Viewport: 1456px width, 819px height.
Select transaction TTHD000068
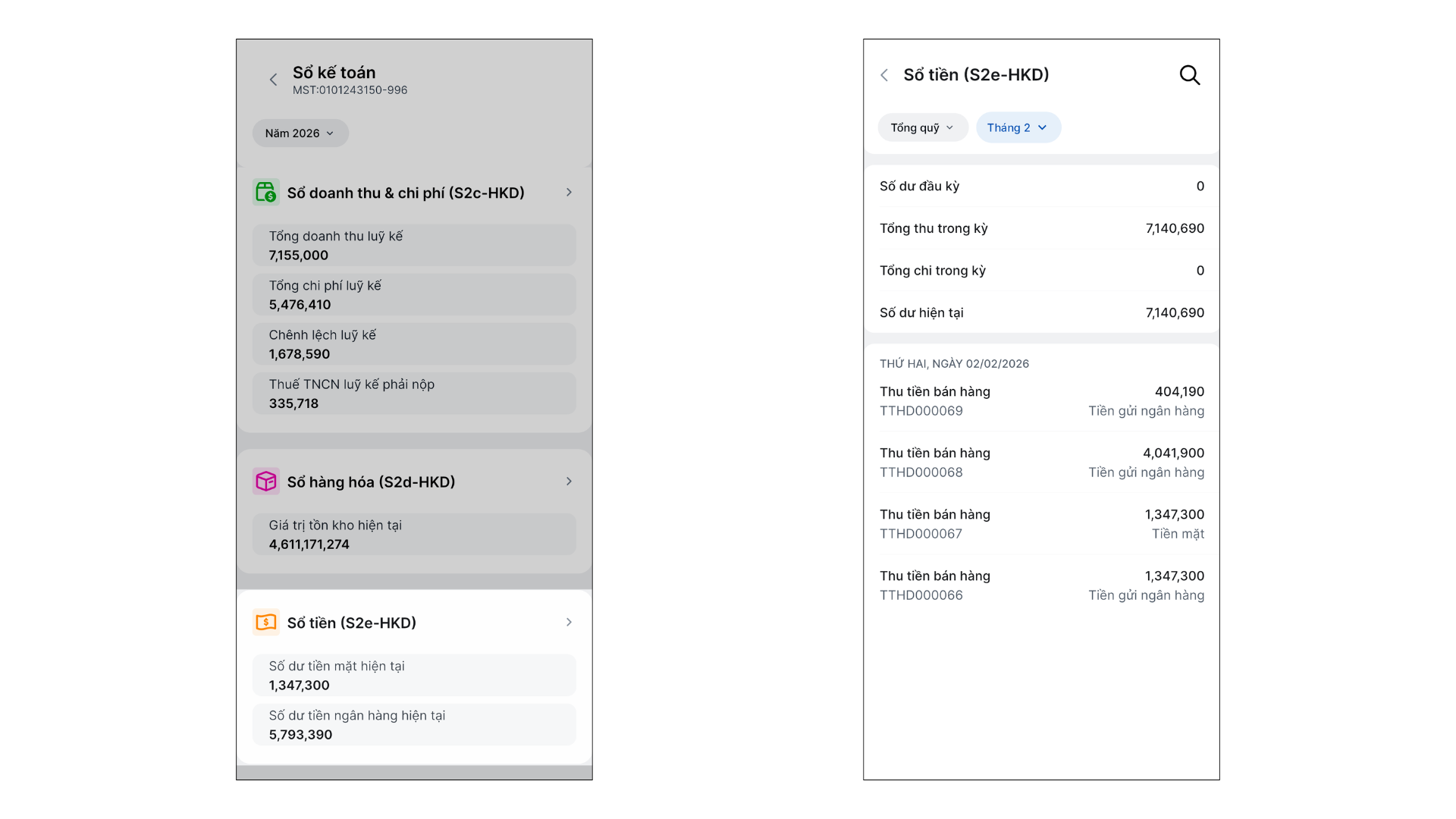pyautogui.click(x=1041, y=463)
